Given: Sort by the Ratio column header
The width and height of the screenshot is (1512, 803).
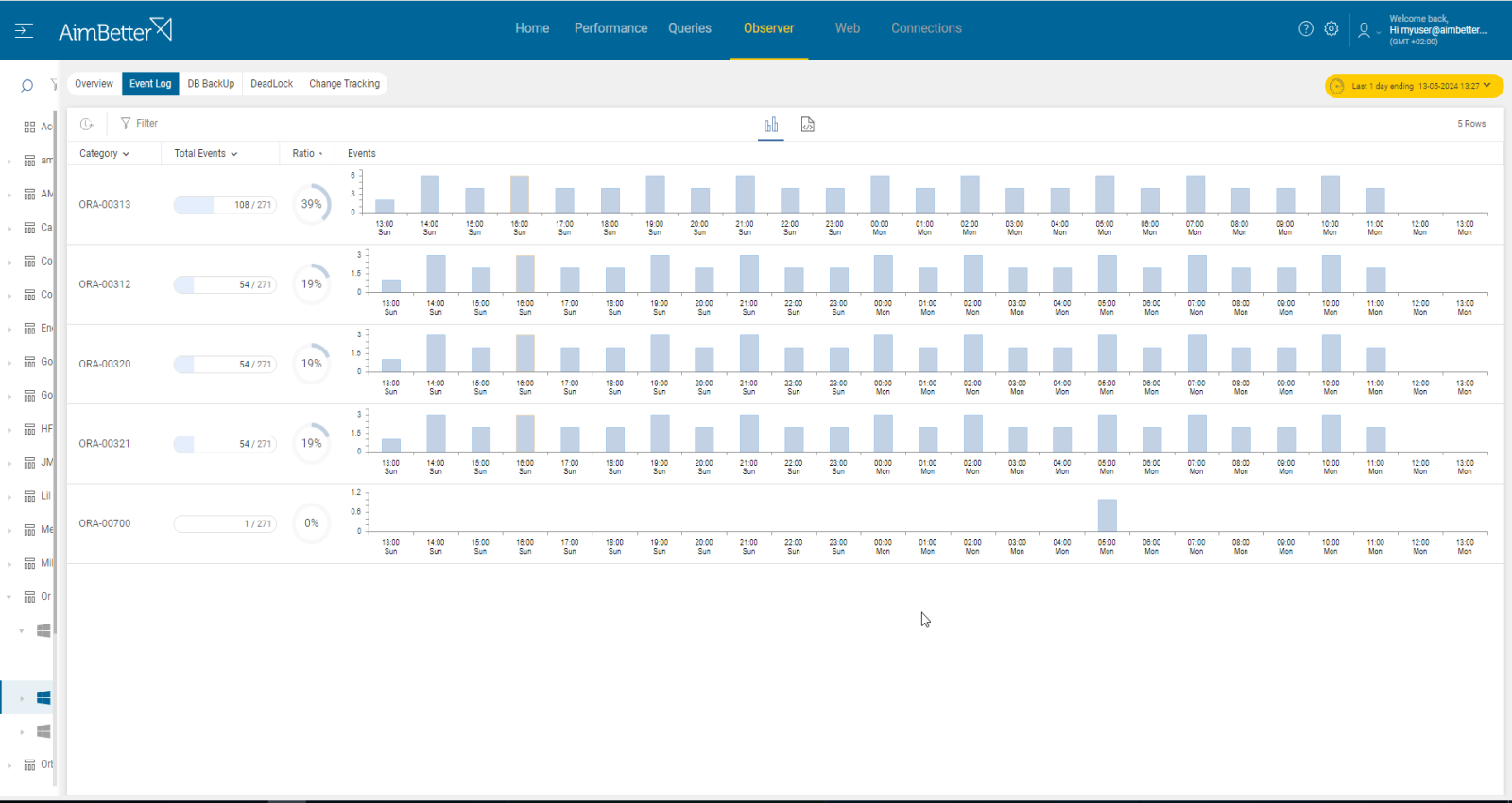Looking at the screenshot, I should click(x=307, y=153).
